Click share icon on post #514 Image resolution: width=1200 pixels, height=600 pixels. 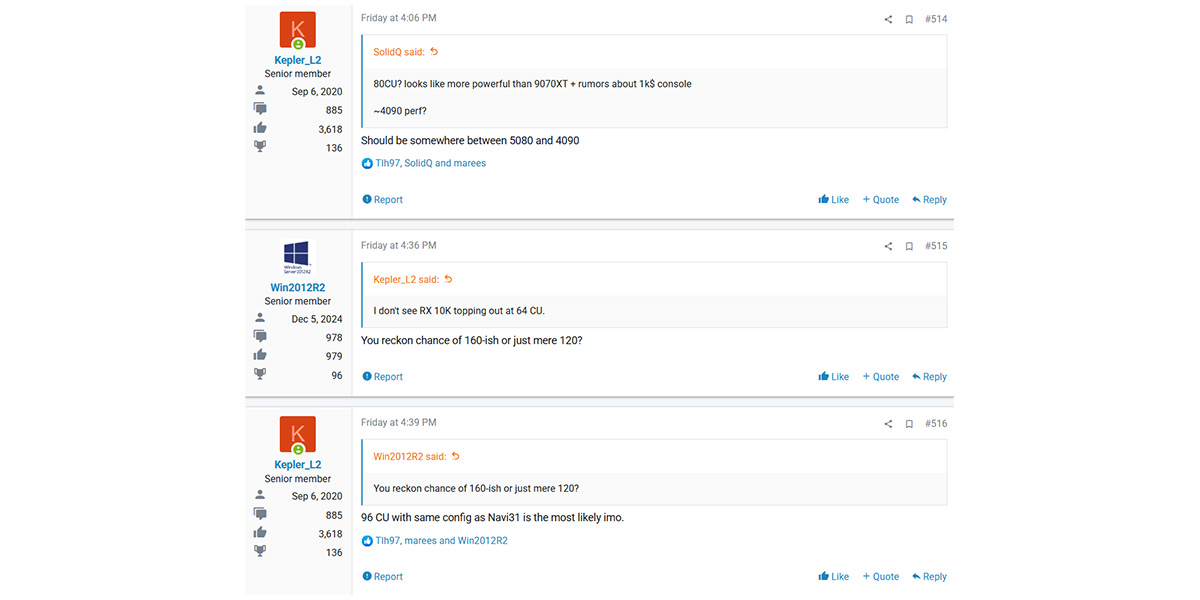tap(888, 19)
